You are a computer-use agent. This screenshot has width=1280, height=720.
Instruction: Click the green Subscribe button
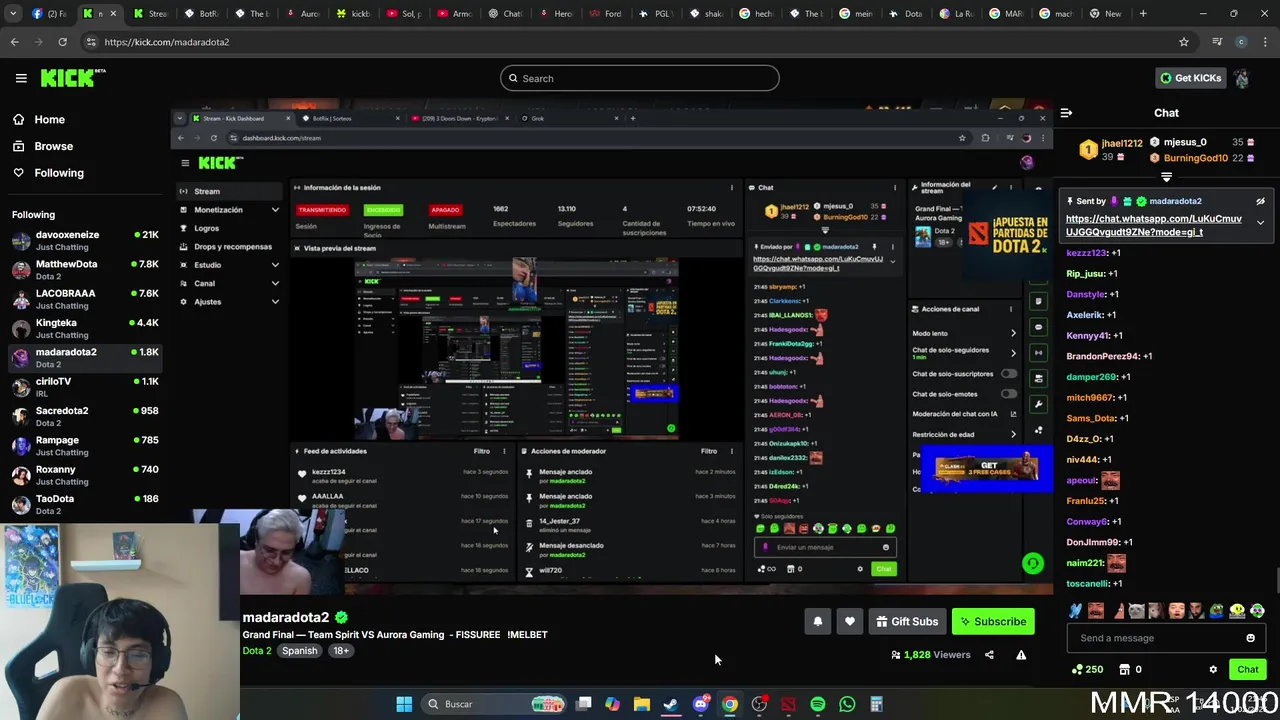click(x=993, y=621)
